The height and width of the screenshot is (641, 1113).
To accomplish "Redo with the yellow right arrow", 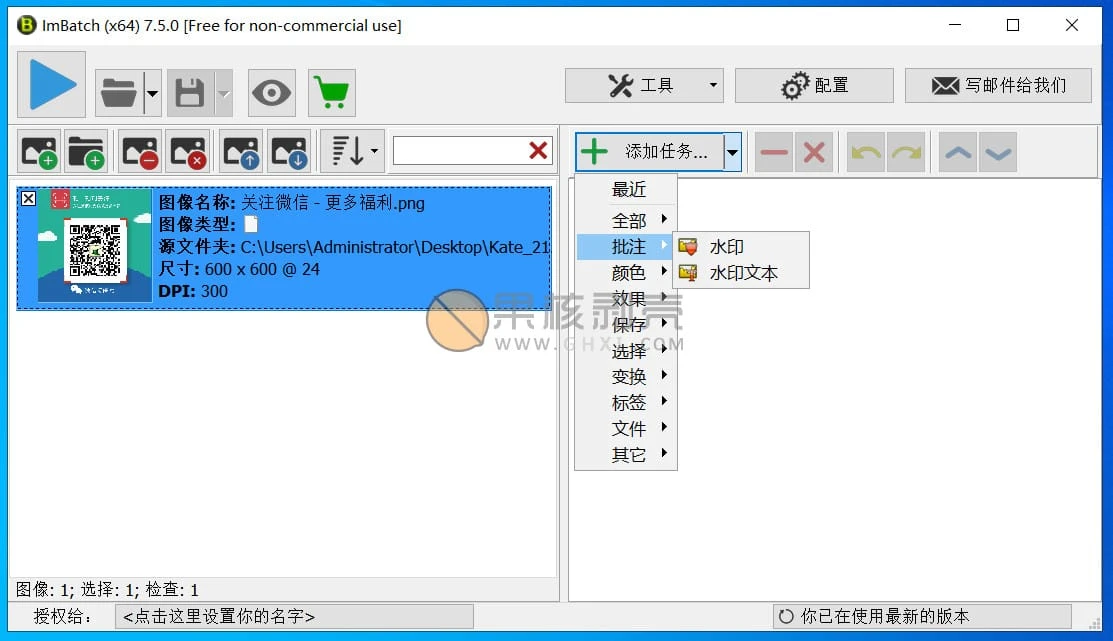I will click(x=906, y=152).
